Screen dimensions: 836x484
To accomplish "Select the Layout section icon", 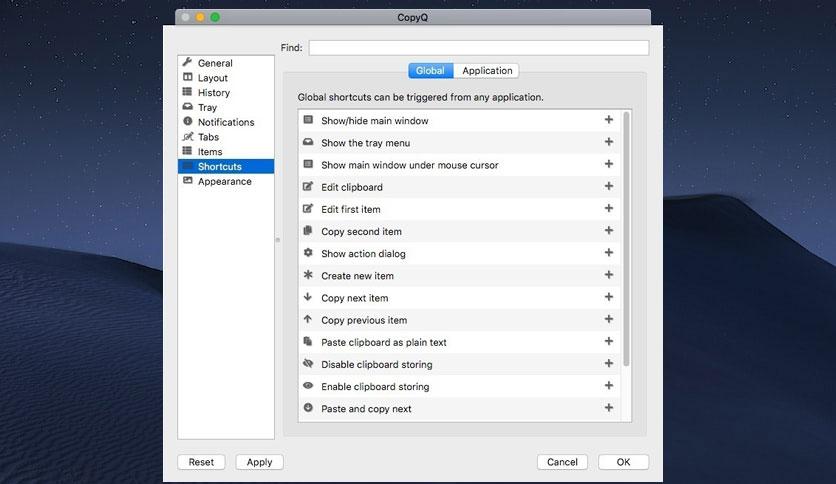I will click(x=187, y=77).
